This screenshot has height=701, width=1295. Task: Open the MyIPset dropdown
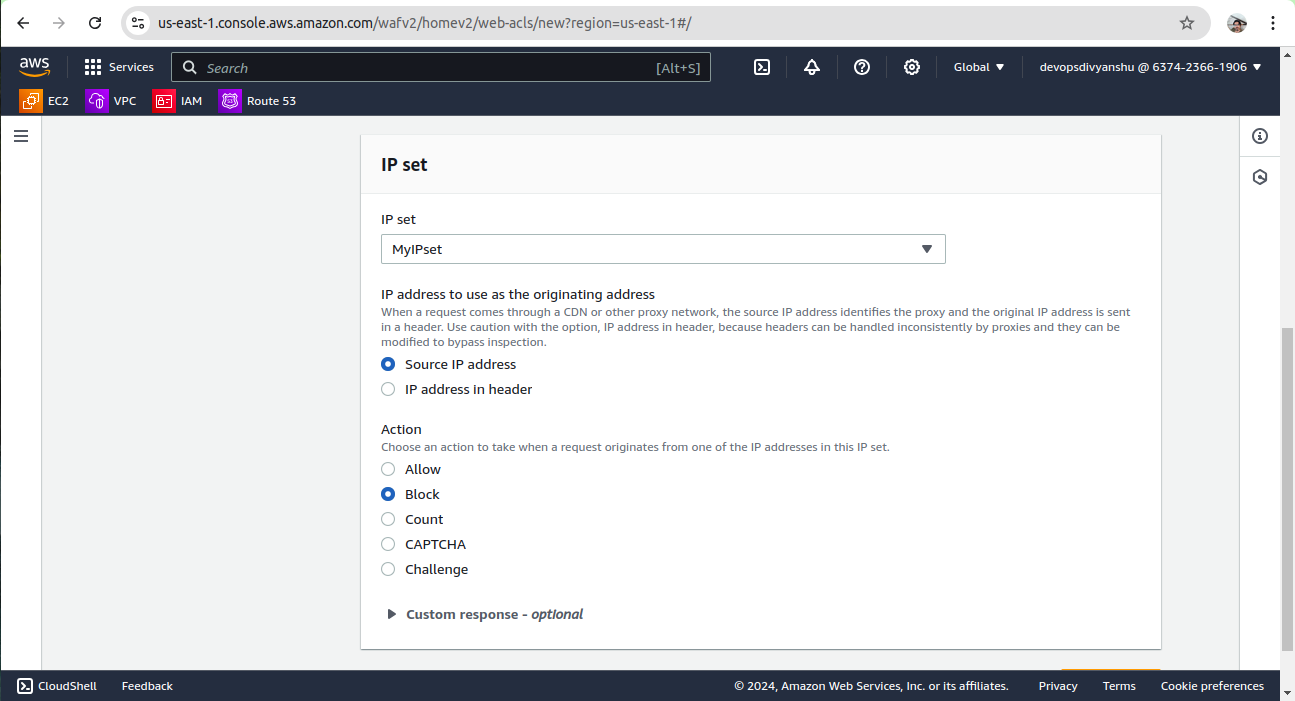coord(662,249)
